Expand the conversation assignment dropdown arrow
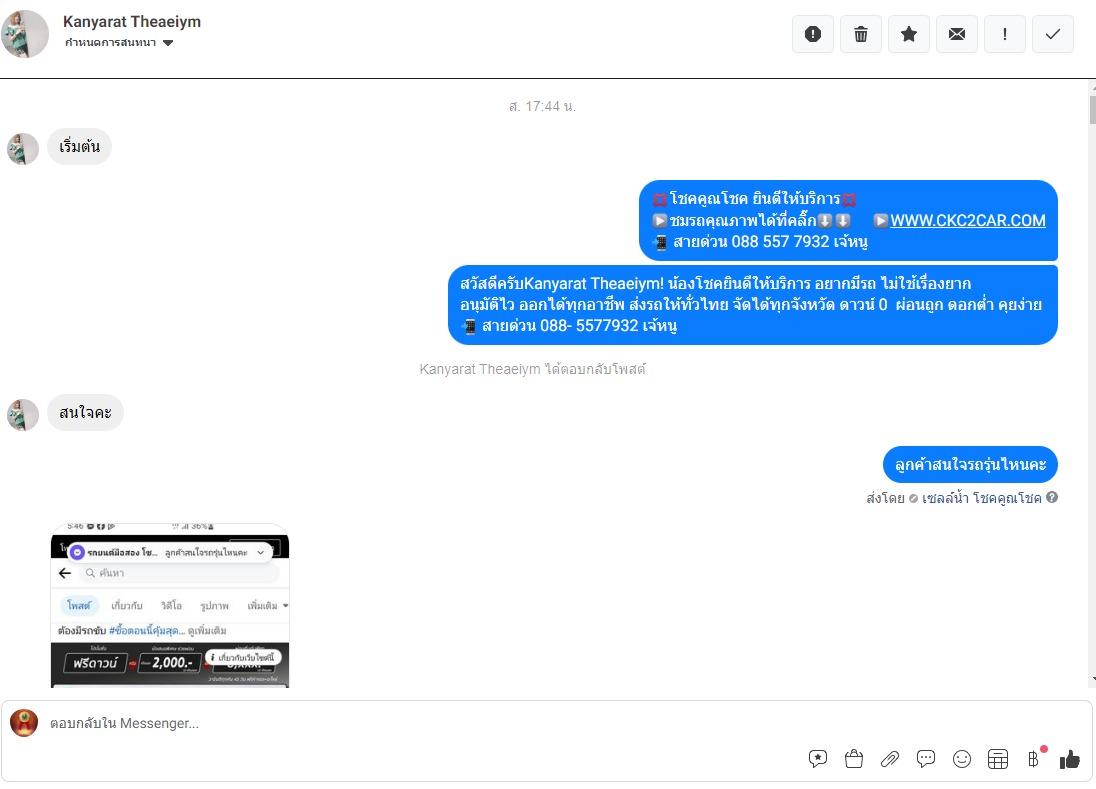The height and width of the screenshot is (789, 1096). point(168,43)
